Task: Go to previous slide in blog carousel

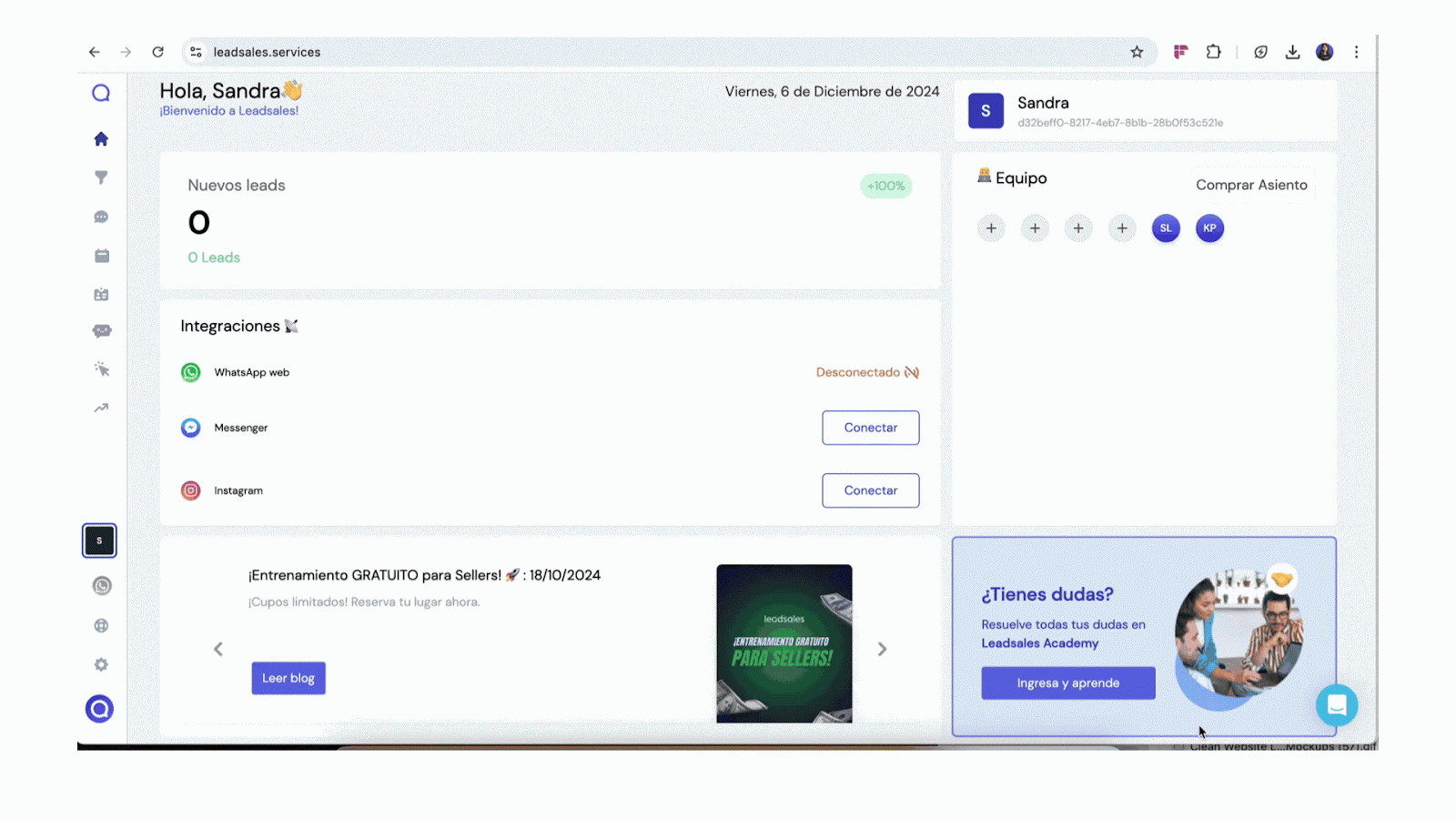Action: pyautogui.click(x=218, y=649)
